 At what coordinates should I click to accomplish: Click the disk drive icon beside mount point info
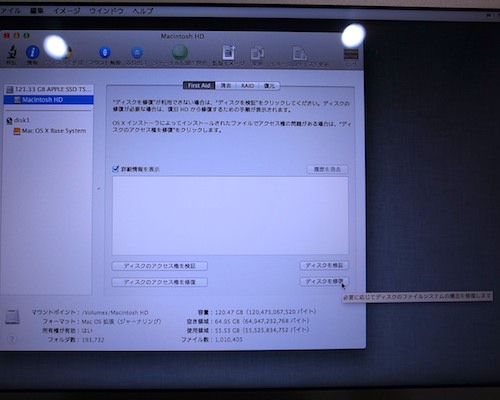pos(13,317)
